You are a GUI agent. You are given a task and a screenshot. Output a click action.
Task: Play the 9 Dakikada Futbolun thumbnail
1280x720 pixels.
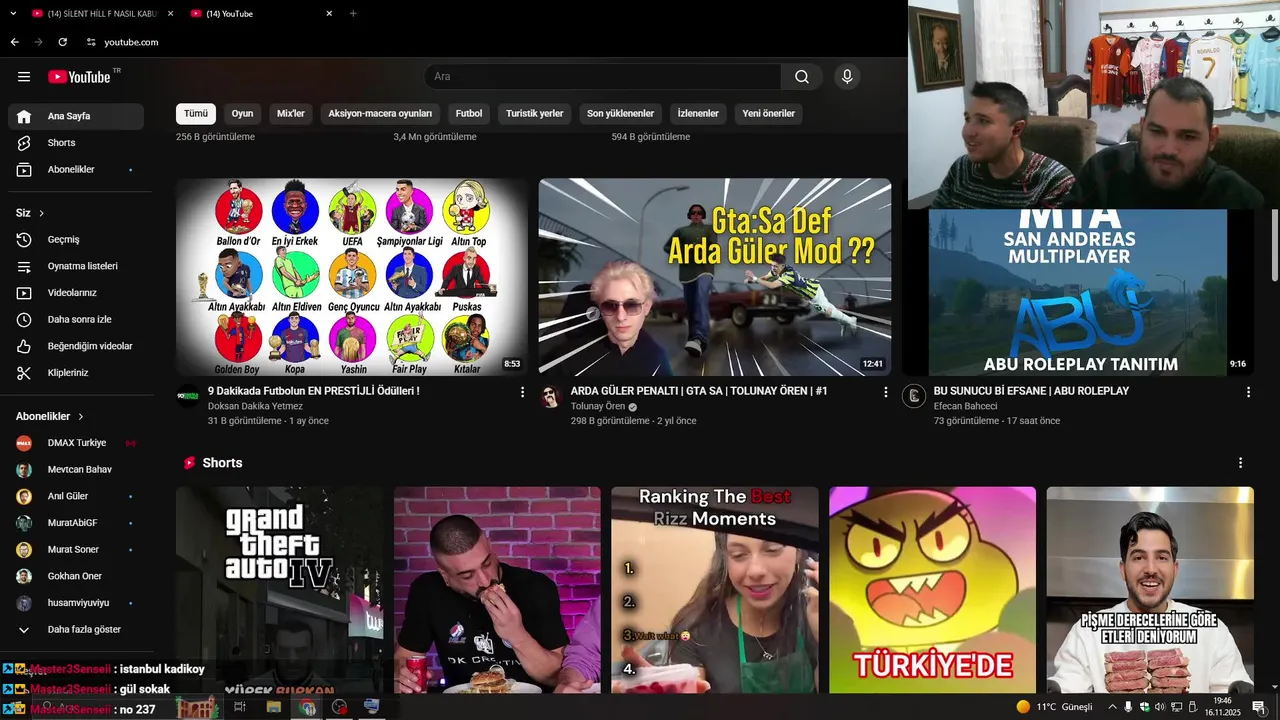[352, 277]
